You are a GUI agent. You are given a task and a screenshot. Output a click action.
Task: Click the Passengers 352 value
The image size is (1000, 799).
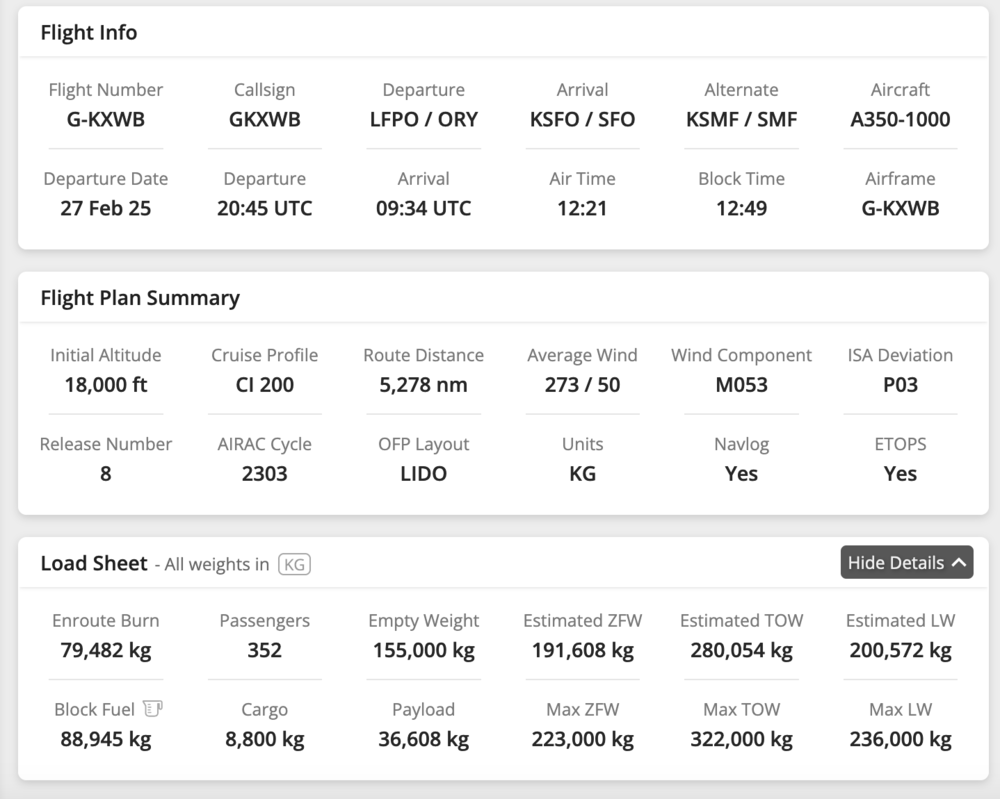coord(264,650)
